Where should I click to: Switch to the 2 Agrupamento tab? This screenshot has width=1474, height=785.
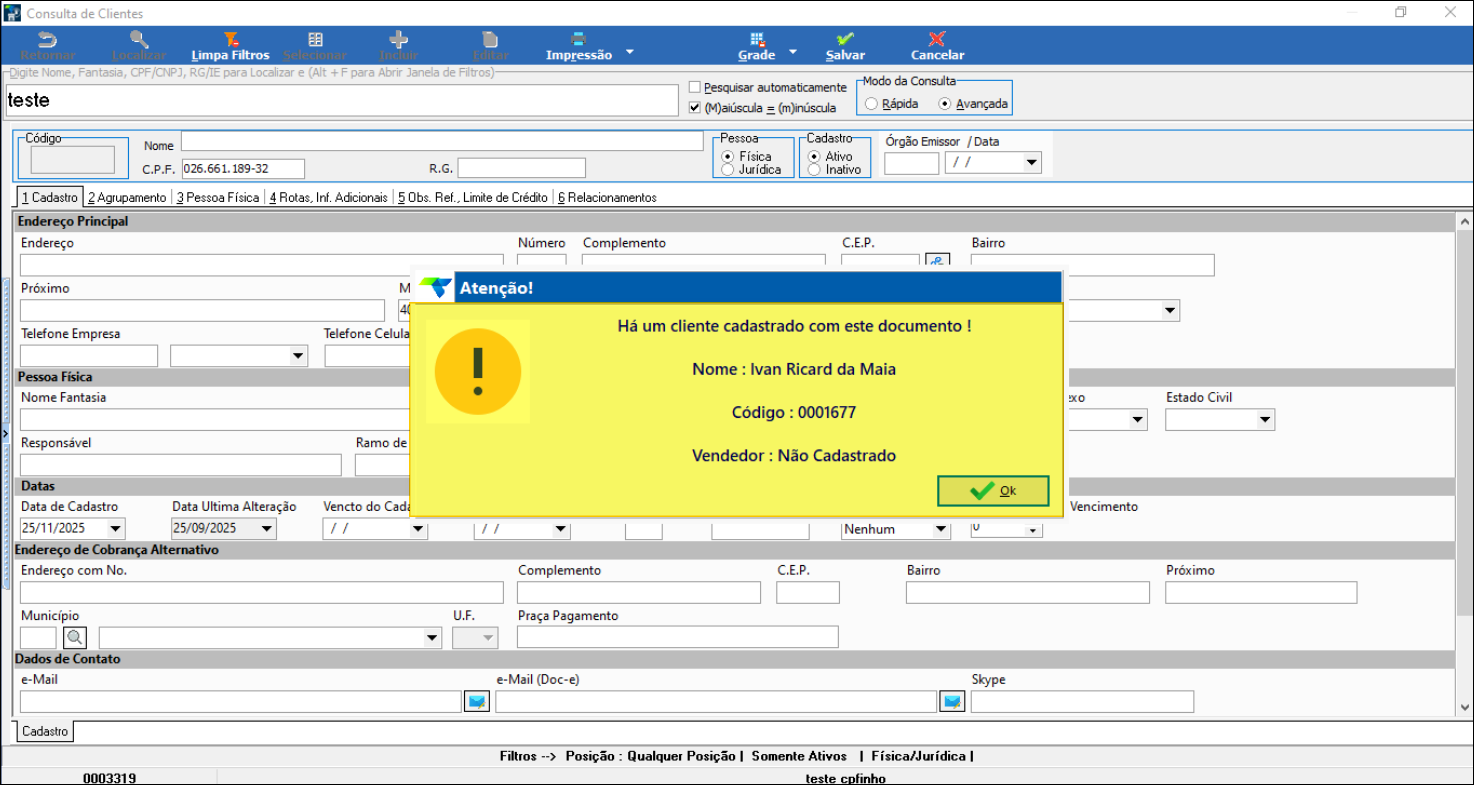(127, 198)
